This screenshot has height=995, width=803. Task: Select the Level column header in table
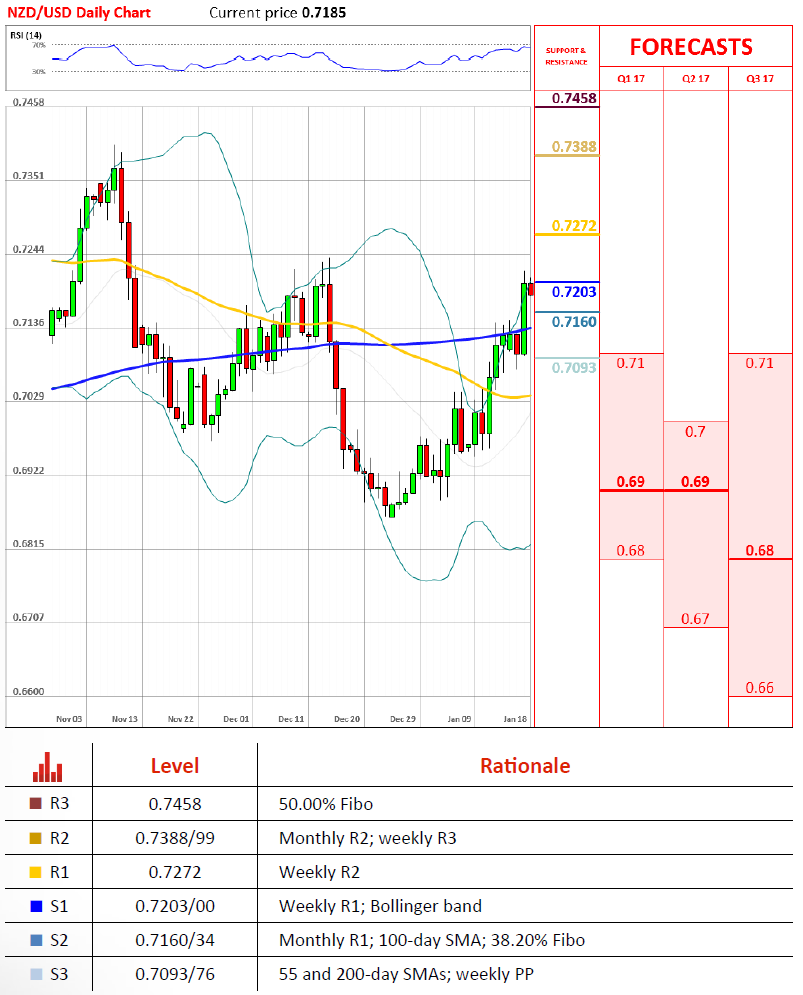click(175, 766)
